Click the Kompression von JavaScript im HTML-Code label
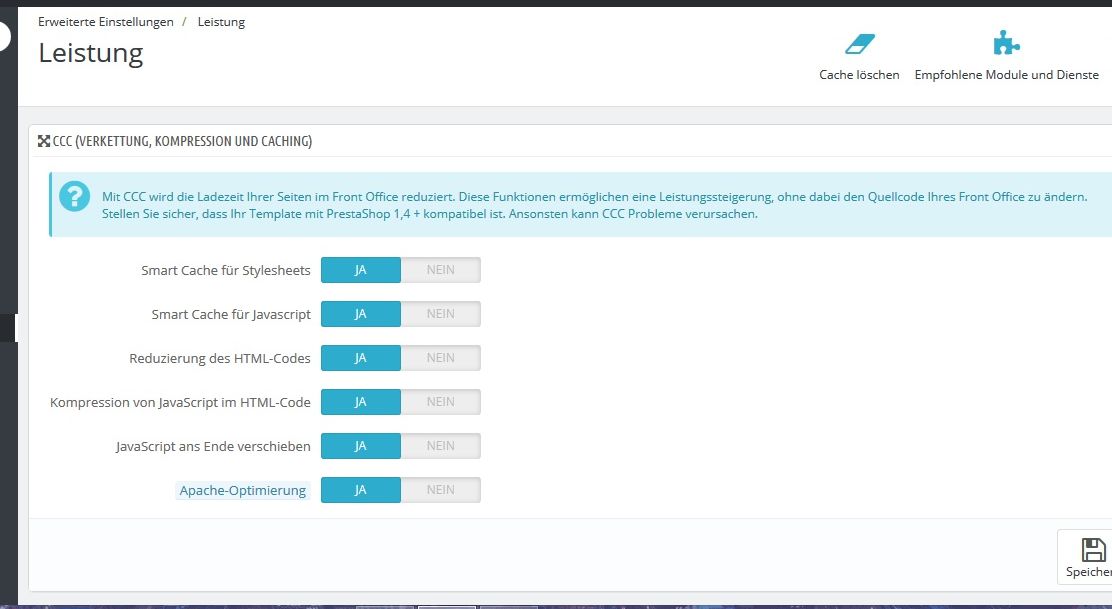The width and height of the screenshot is (1112, 609). (180, 403)
